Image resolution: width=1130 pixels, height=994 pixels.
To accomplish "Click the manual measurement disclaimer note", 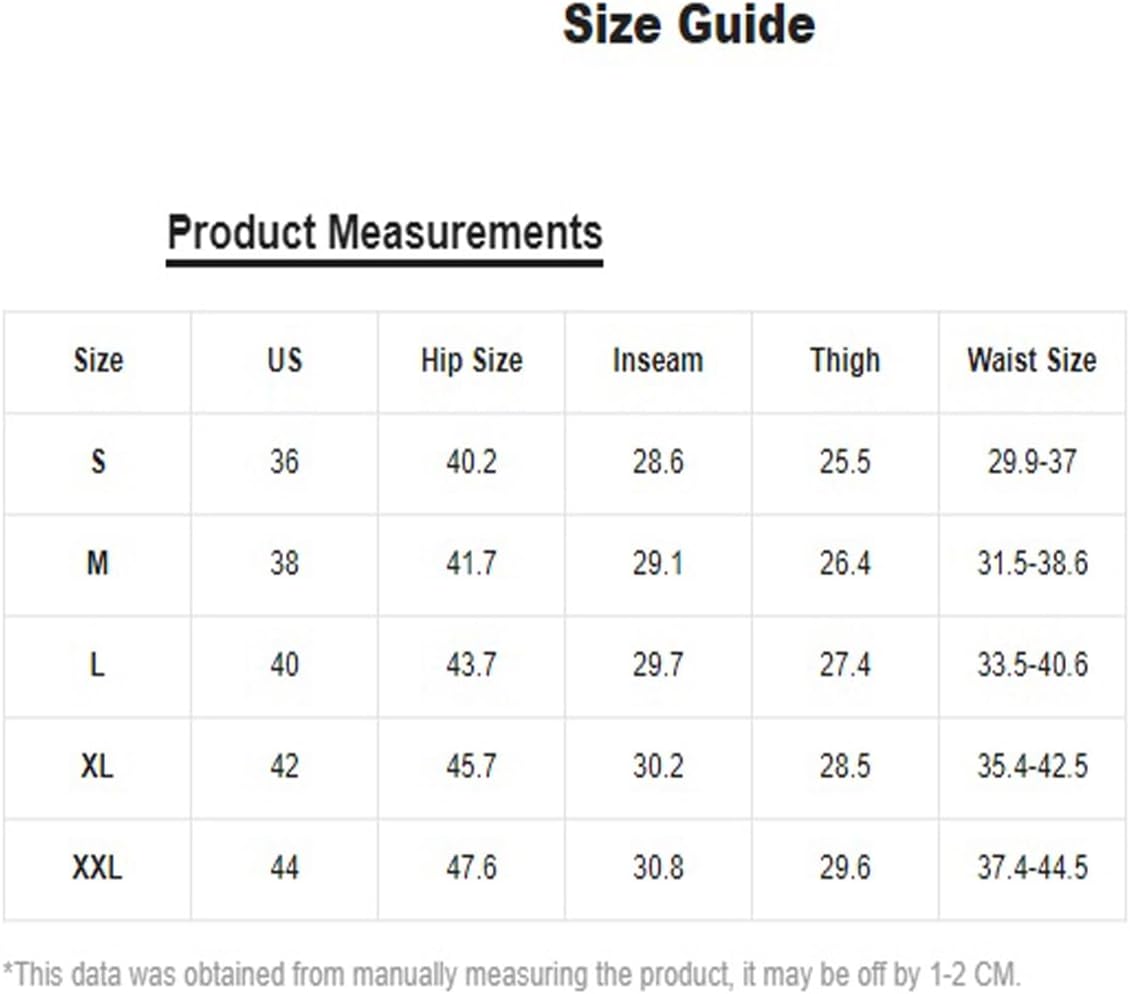I will tap(512, 975).
